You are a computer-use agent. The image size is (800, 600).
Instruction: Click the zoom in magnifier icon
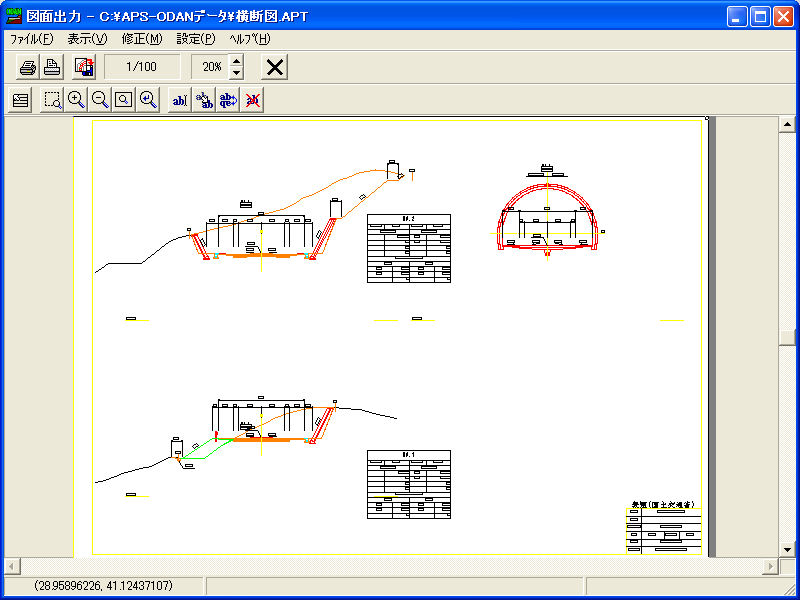[76, 99]
